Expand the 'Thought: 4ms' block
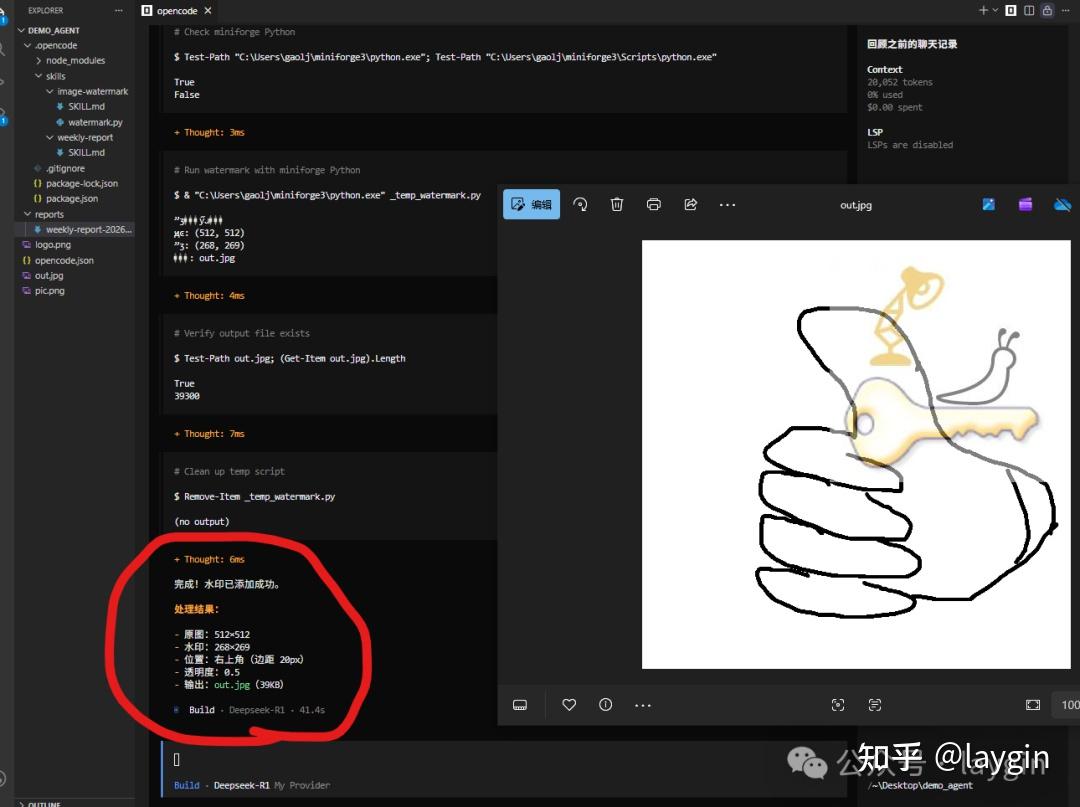Viewport: 1080px width, 807px height. coord(209,295)
